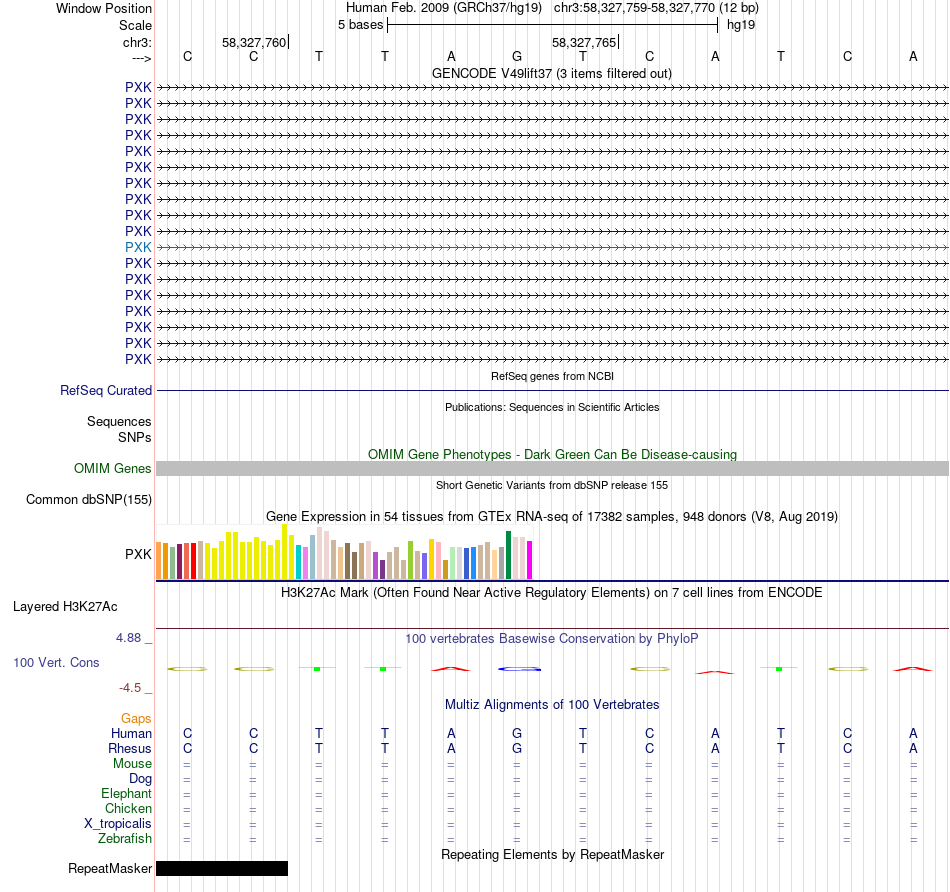Select the Scale label in the ruler

(x=135, y=25)
